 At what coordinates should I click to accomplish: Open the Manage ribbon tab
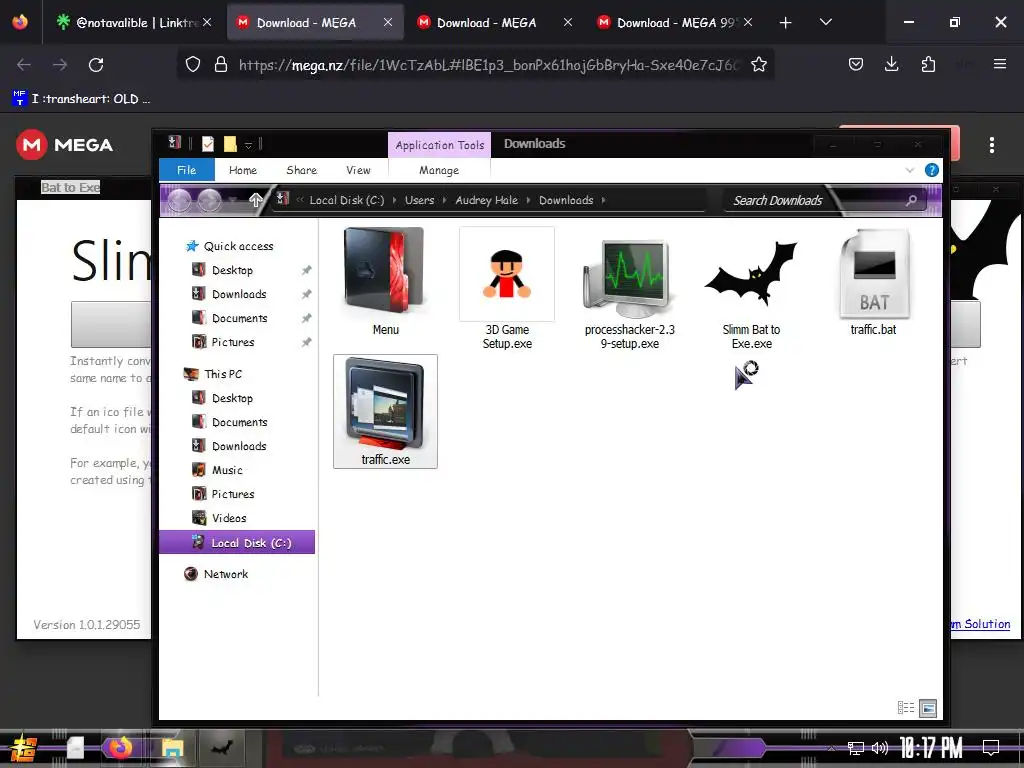tap(439, 170)
